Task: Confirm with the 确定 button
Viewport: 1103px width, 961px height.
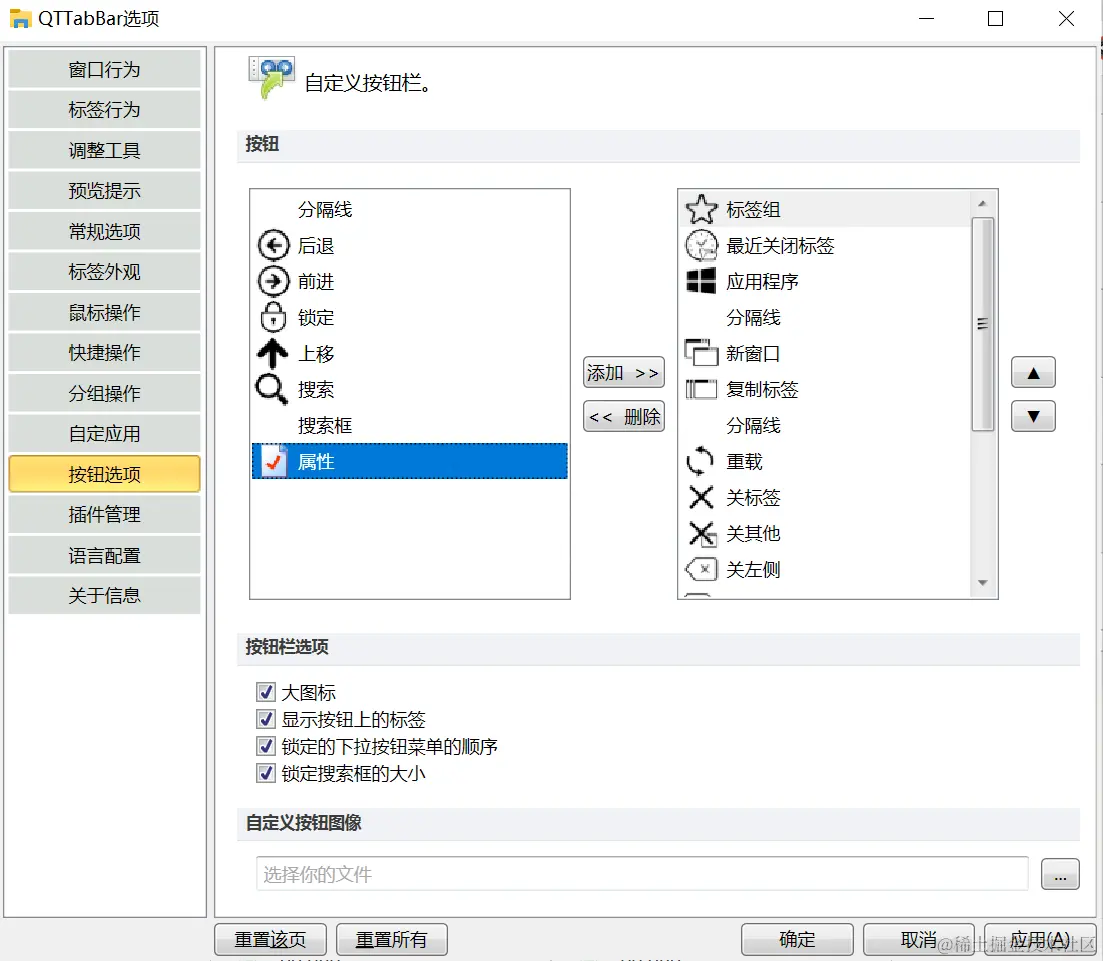Action: click(797, 939)
